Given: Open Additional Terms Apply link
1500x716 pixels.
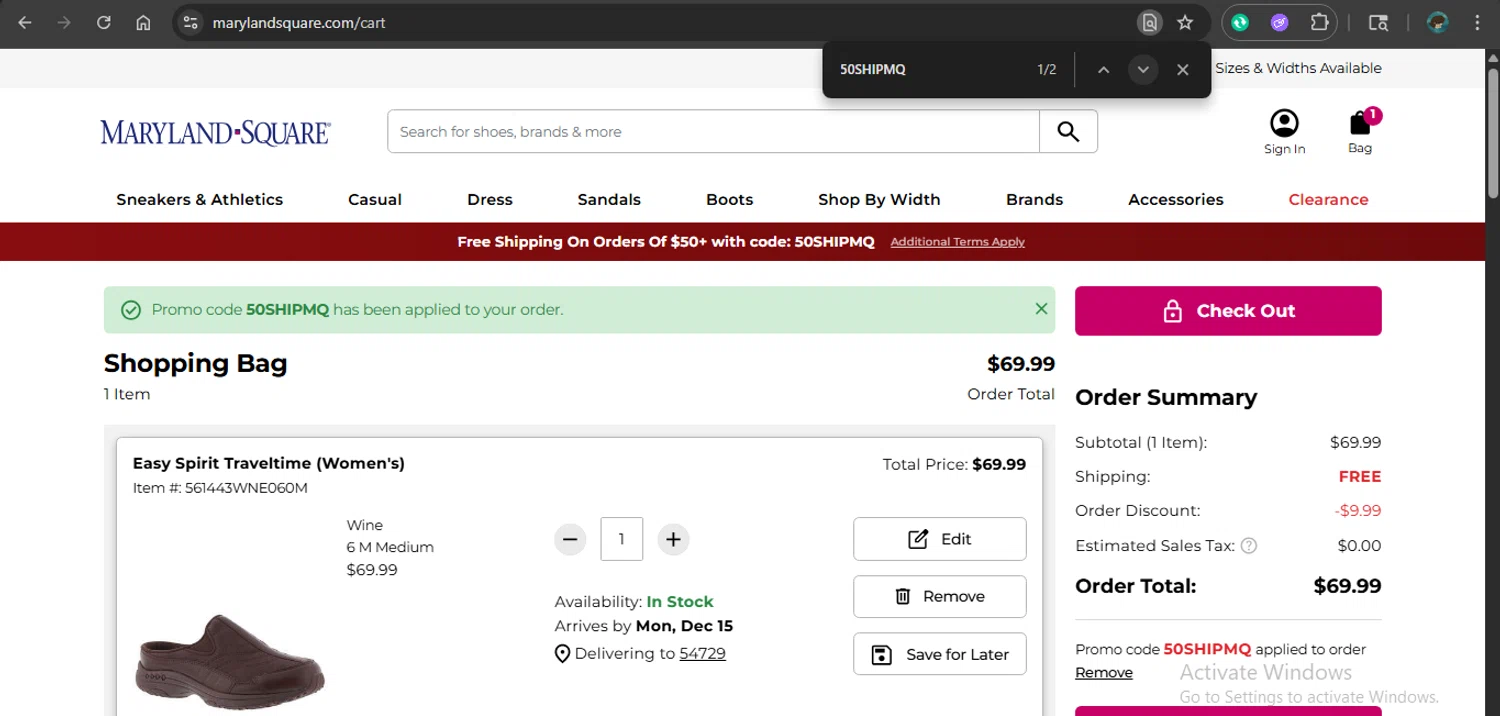Looking at the screenshot, I should (x=957, y=242).
